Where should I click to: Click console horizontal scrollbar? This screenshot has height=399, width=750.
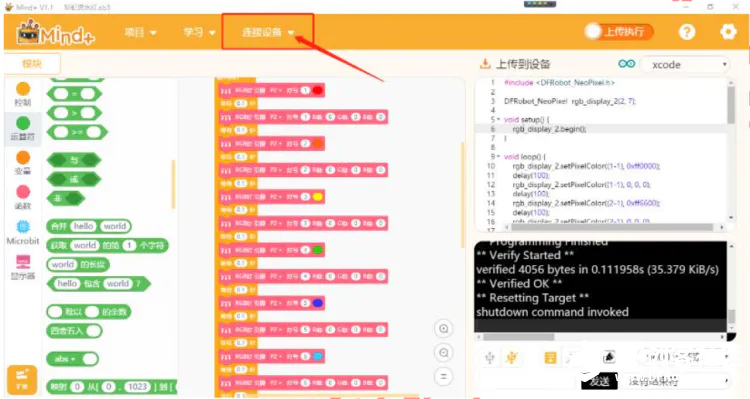click(x=518, y=337)
